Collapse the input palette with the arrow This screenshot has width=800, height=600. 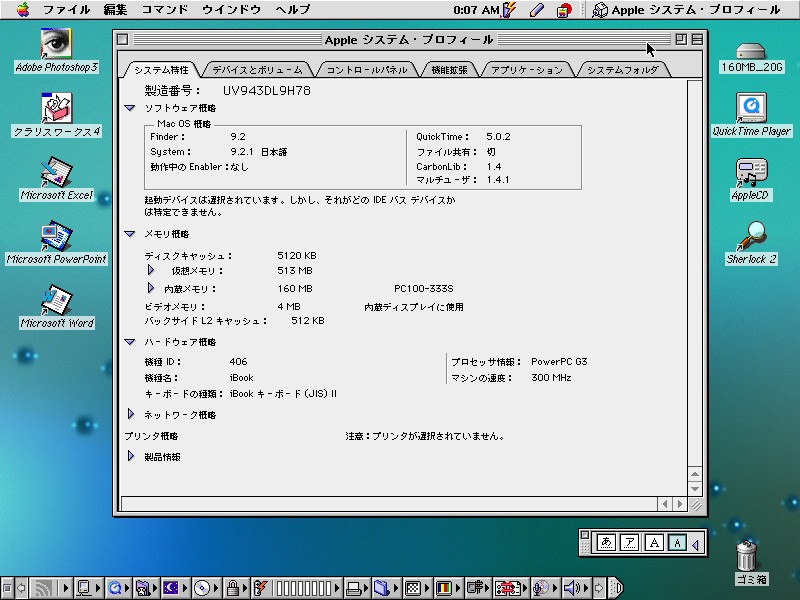tap(695, 544)
